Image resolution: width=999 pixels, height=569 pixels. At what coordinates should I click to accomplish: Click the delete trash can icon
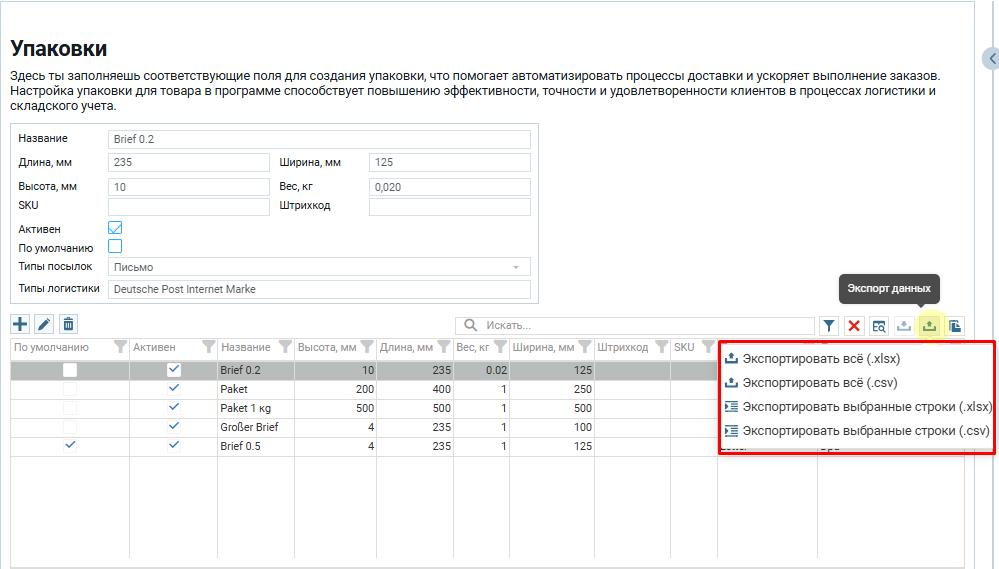click(68, 324)
